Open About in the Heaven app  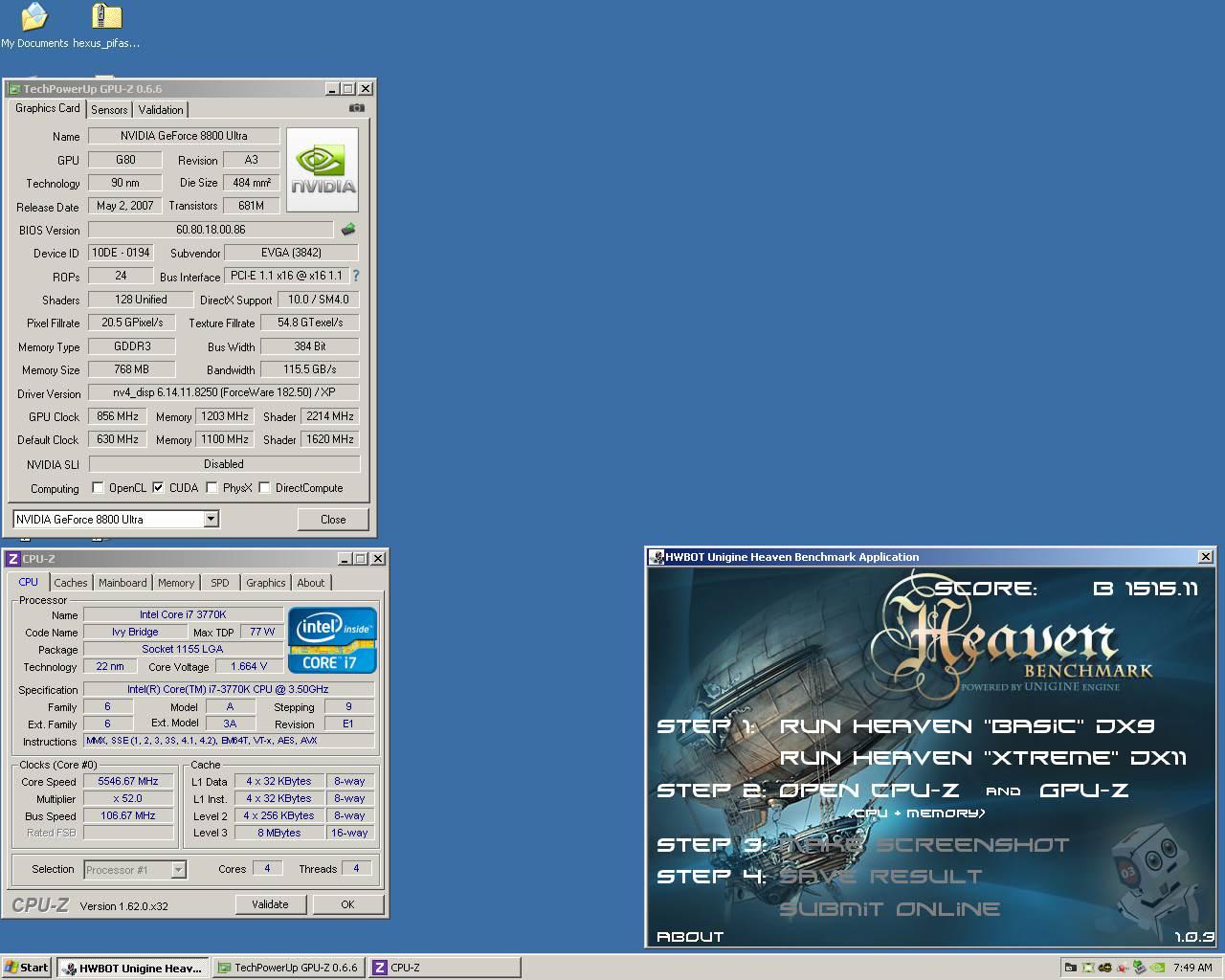point(690,937)
